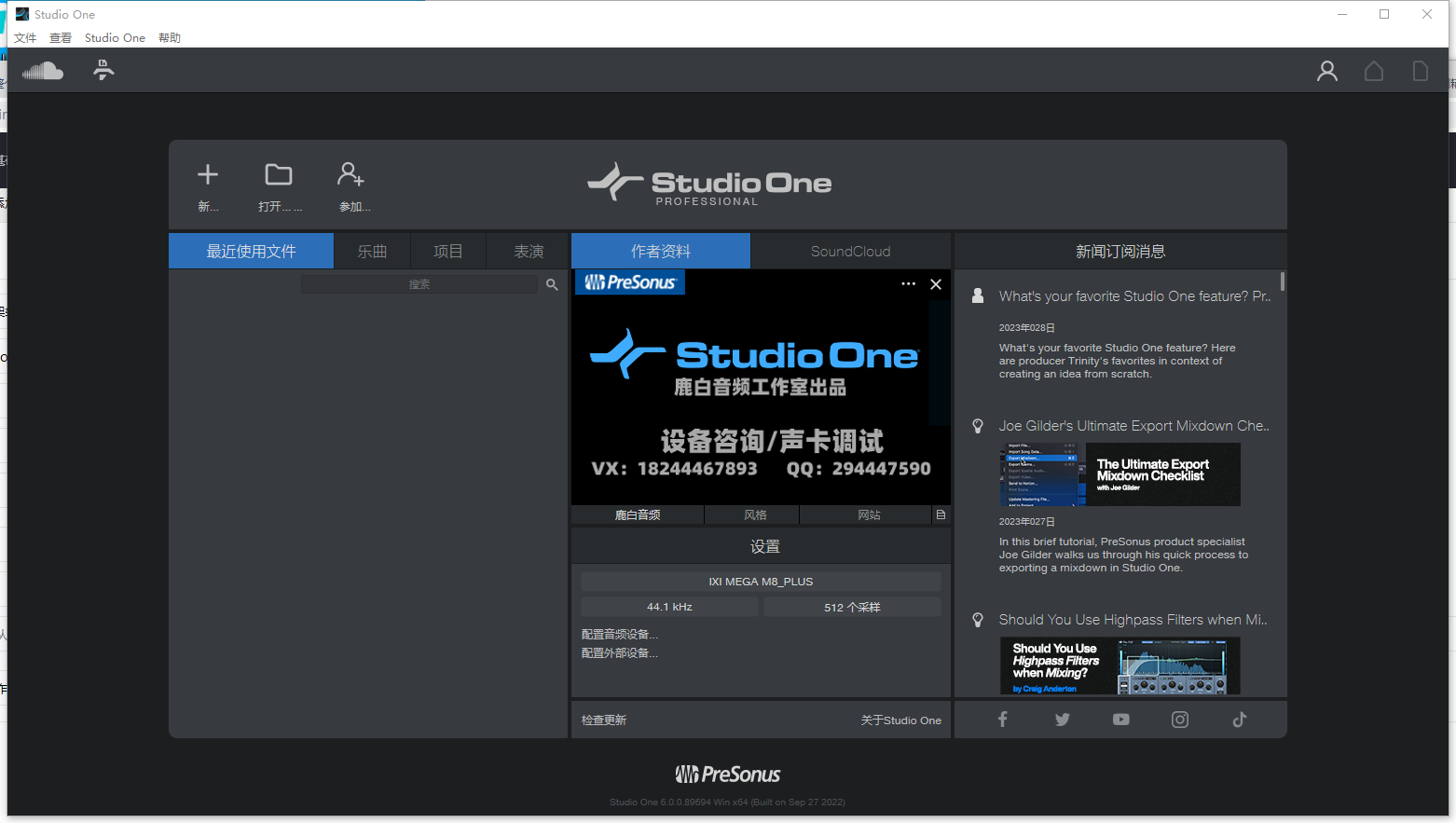
Task: Click the 新闻订阅消息 header
Action: (1120, 251)
